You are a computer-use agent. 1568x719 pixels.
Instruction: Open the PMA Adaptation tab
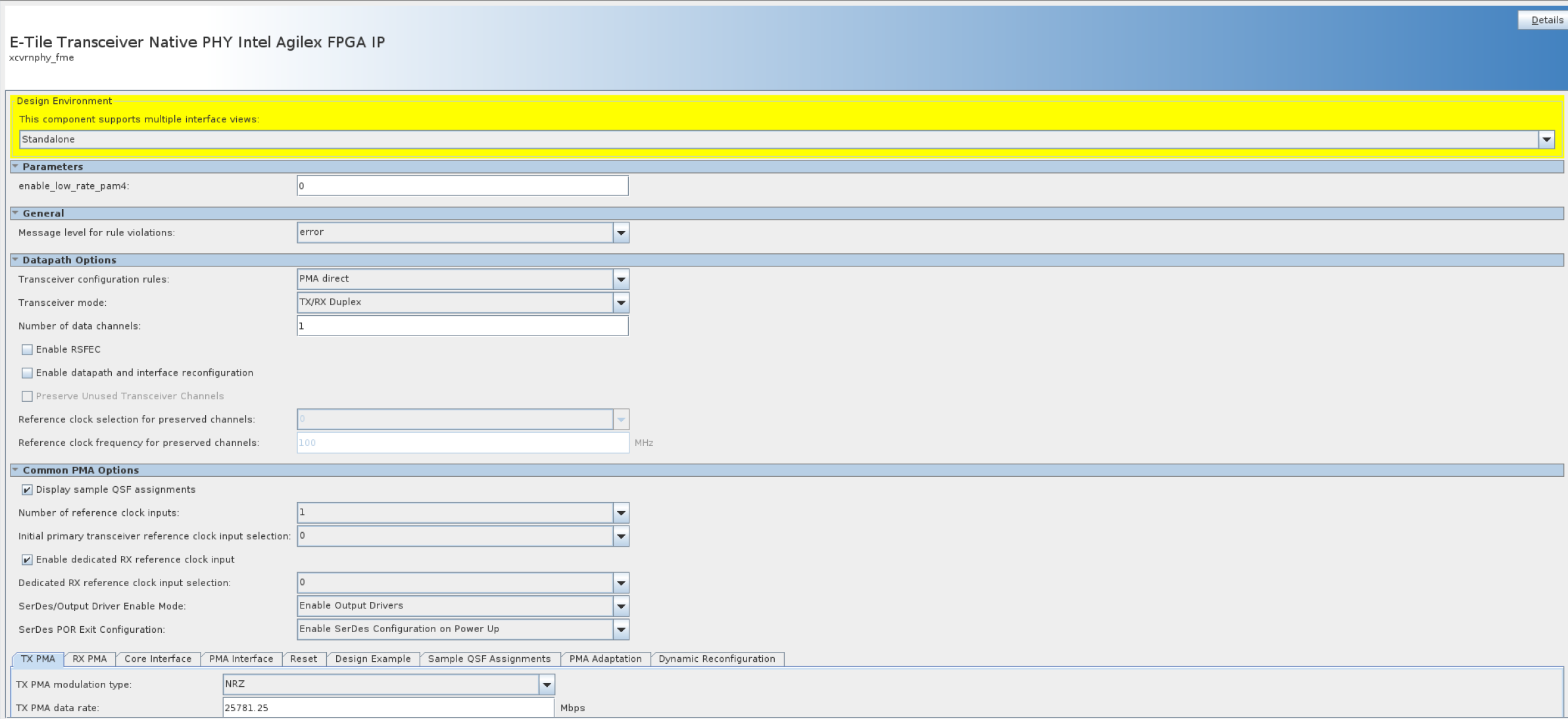(x=605, y=658)
